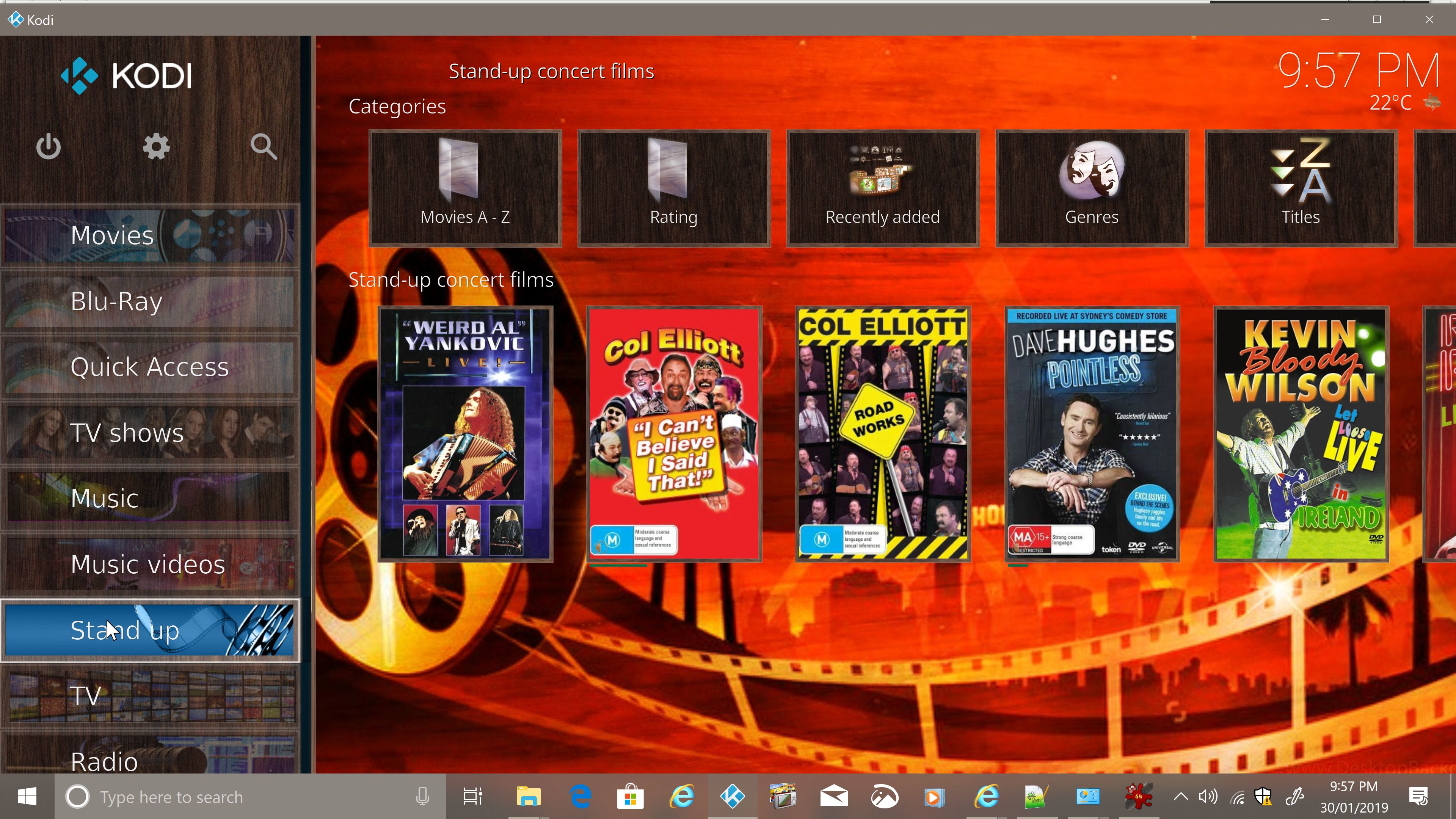Open File Explorer from the taskbar

tap(528, 797)
